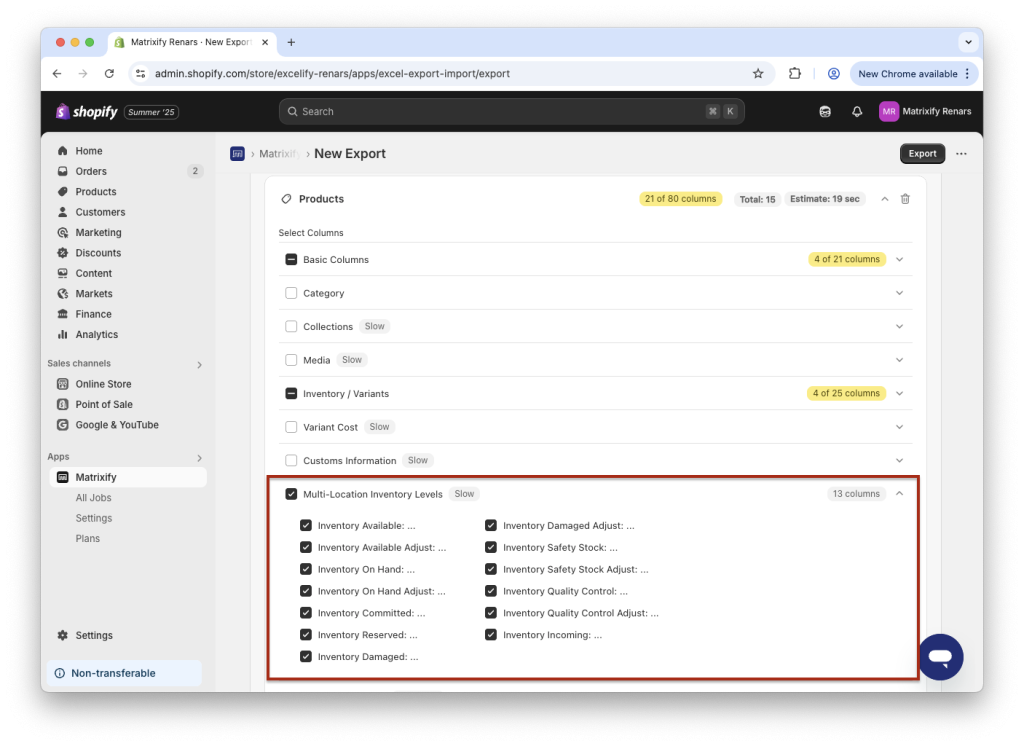Expand the Media column group

[x=899, y=359]
